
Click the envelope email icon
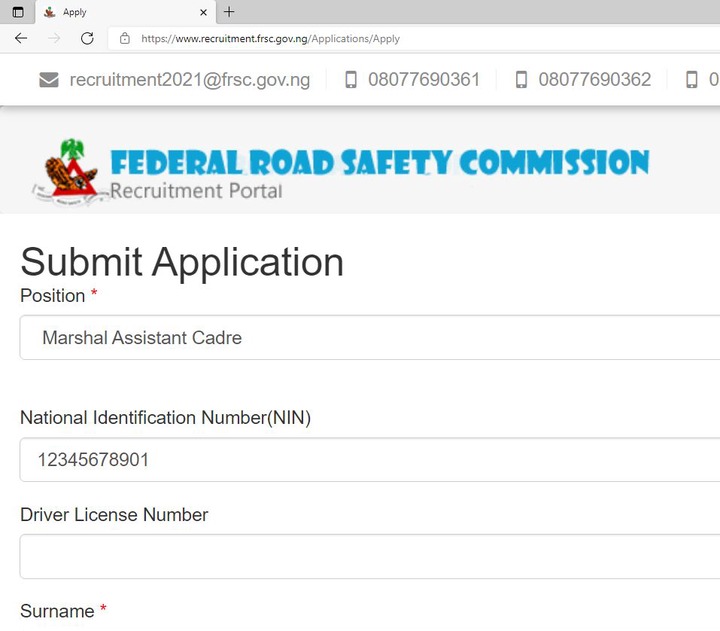click(49, 79)
